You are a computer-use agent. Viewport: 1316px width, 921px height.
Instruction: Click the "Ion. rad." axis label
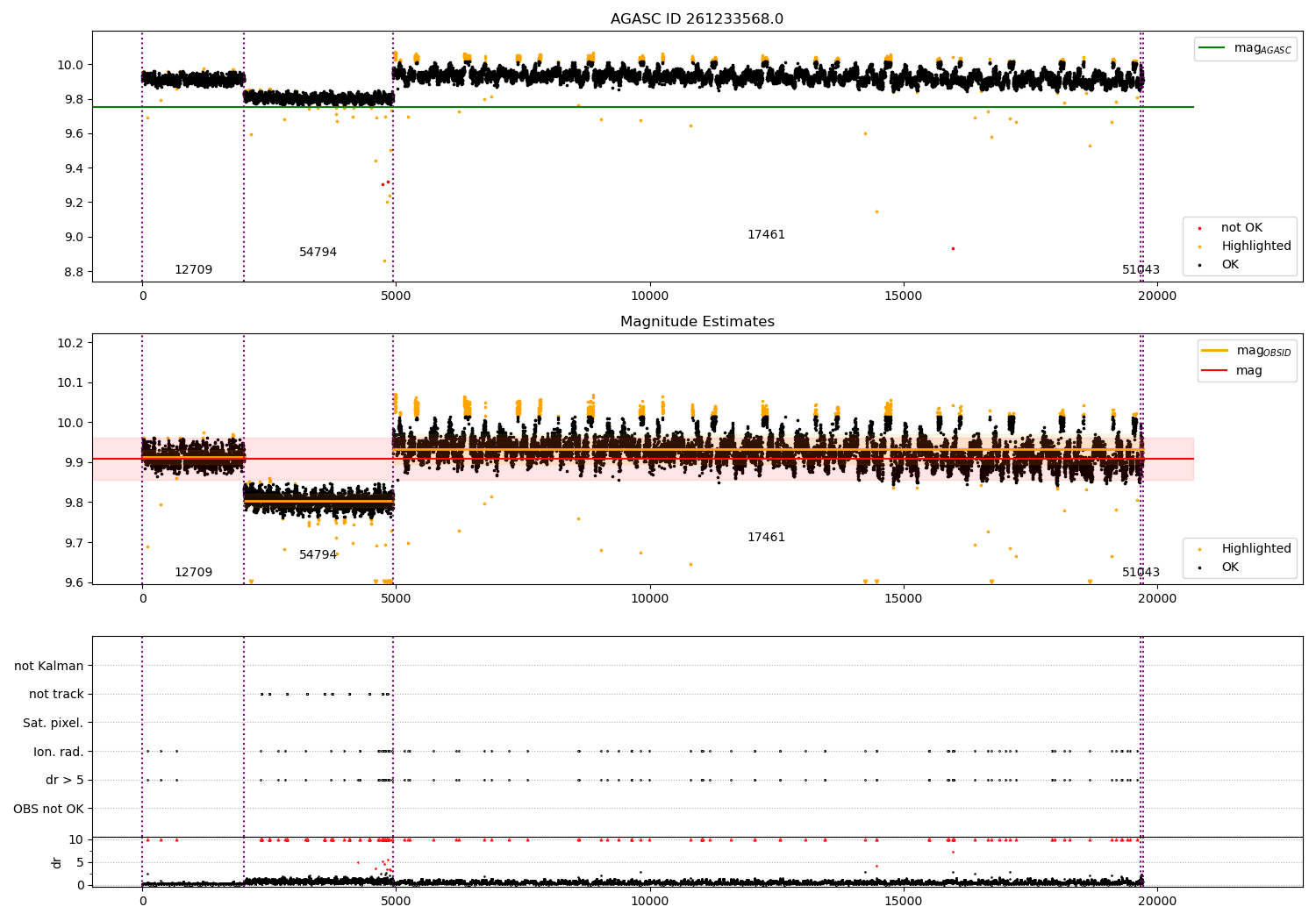[x=59, y=752]
